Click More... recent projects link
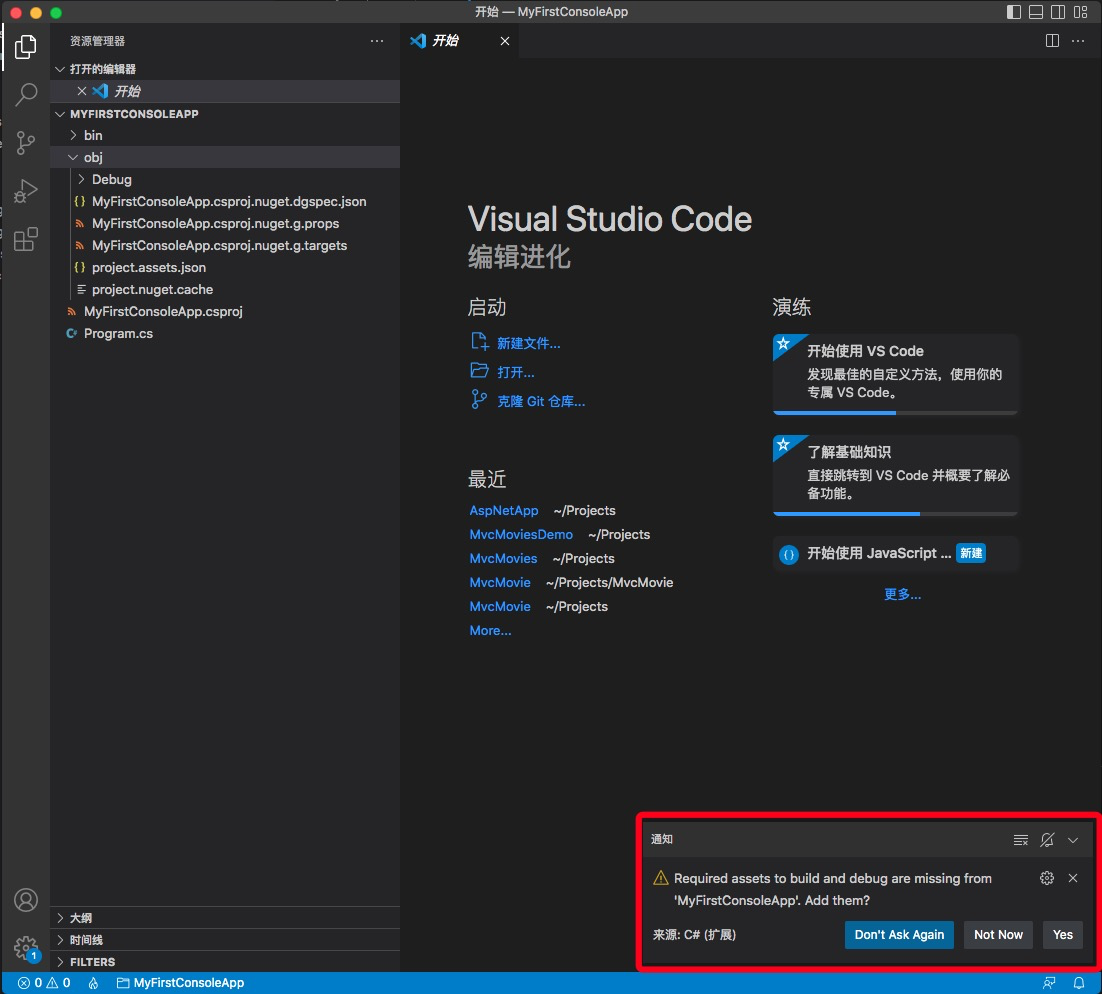The width and height of the screenshot is (1102, 994). [x=490, y=631]
